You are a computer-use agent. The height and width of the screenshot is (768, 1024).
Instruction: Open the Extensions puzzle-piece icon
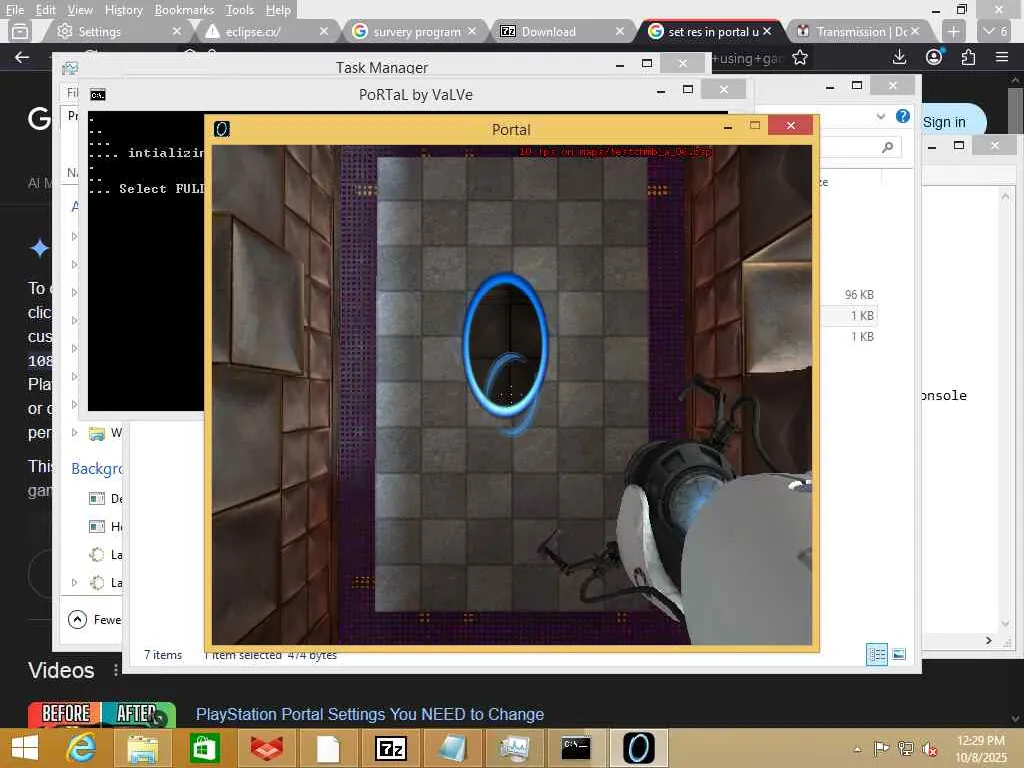point(968,57)
